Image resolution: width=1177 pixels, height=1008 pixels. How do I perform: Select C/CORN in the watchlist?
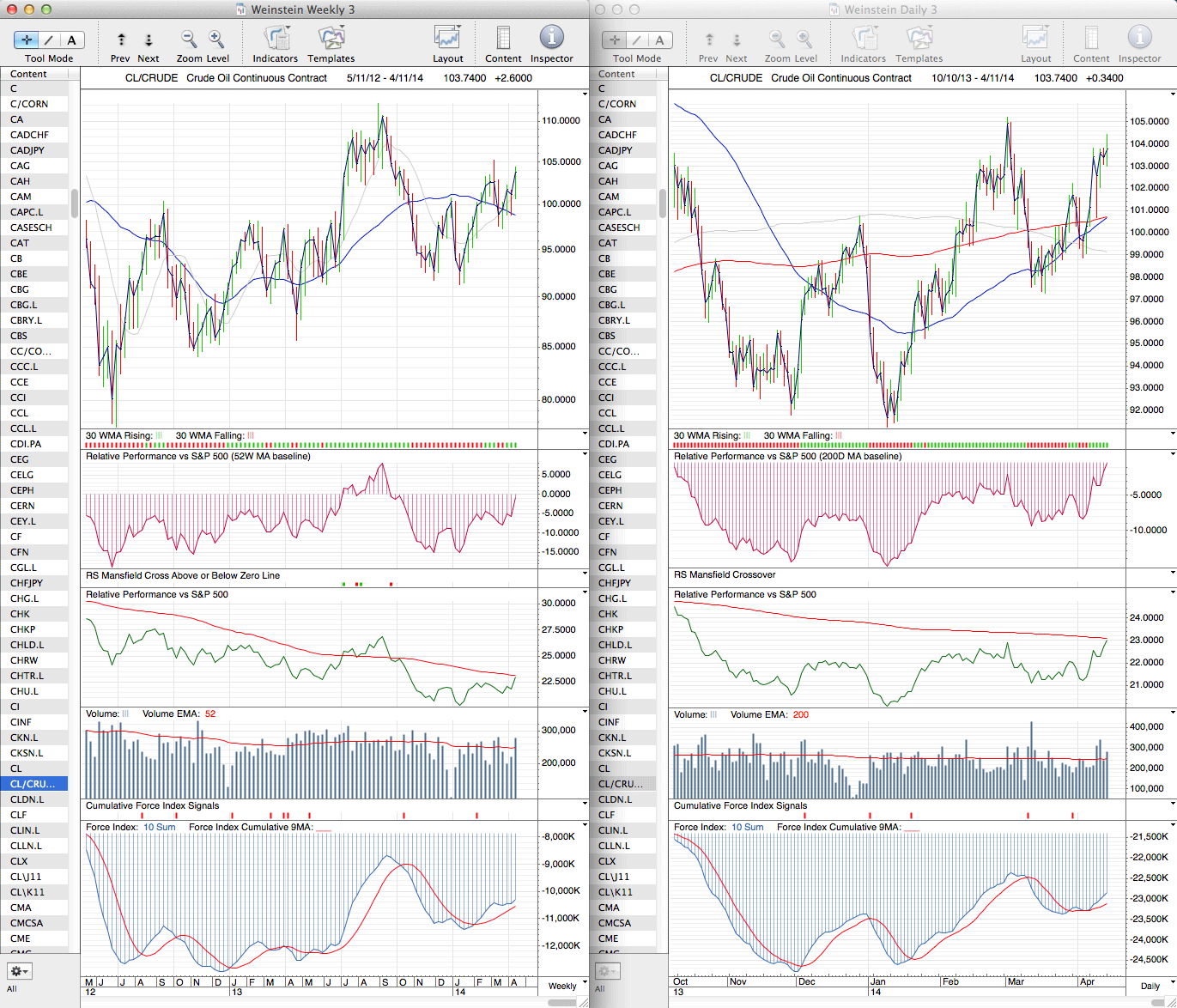pos(29,104)
